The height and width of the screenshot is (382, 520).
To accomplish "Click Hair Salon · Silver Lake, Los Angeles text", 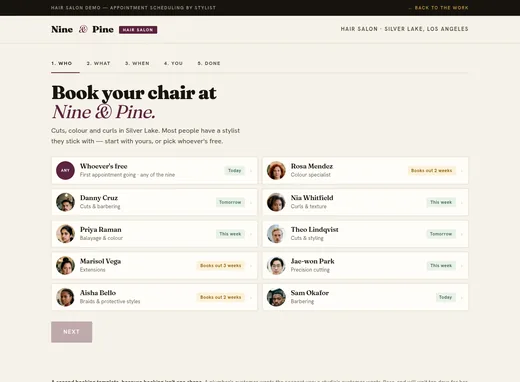I will coord(404,29).
